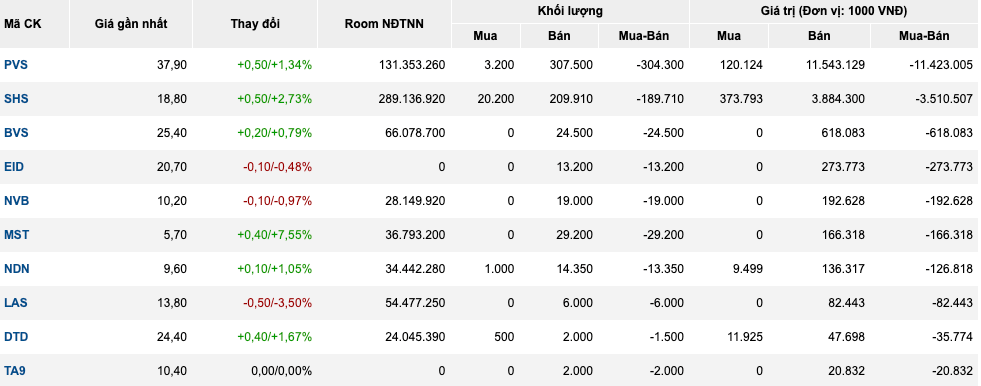The width and height of the screenshot is (981, 386).
Task: Open the DTD stock ticker link
Action: coord(16,337)
